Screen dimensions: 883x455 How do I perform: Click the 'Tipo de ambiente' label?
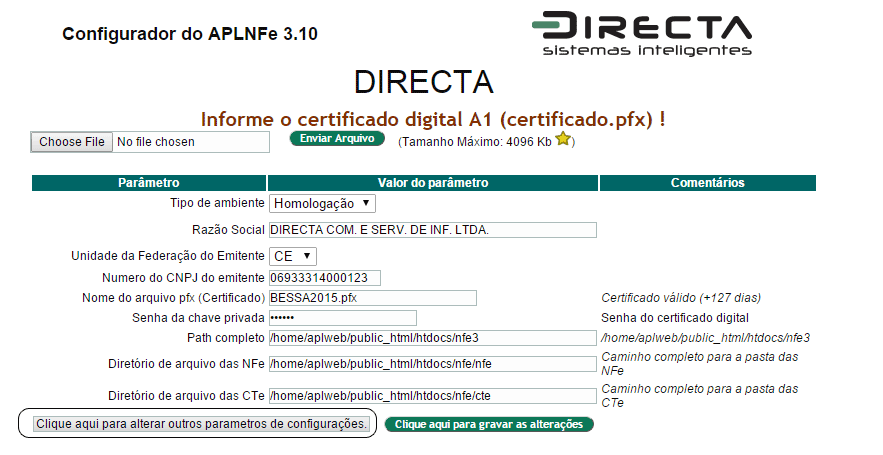(x=217, y=203)
